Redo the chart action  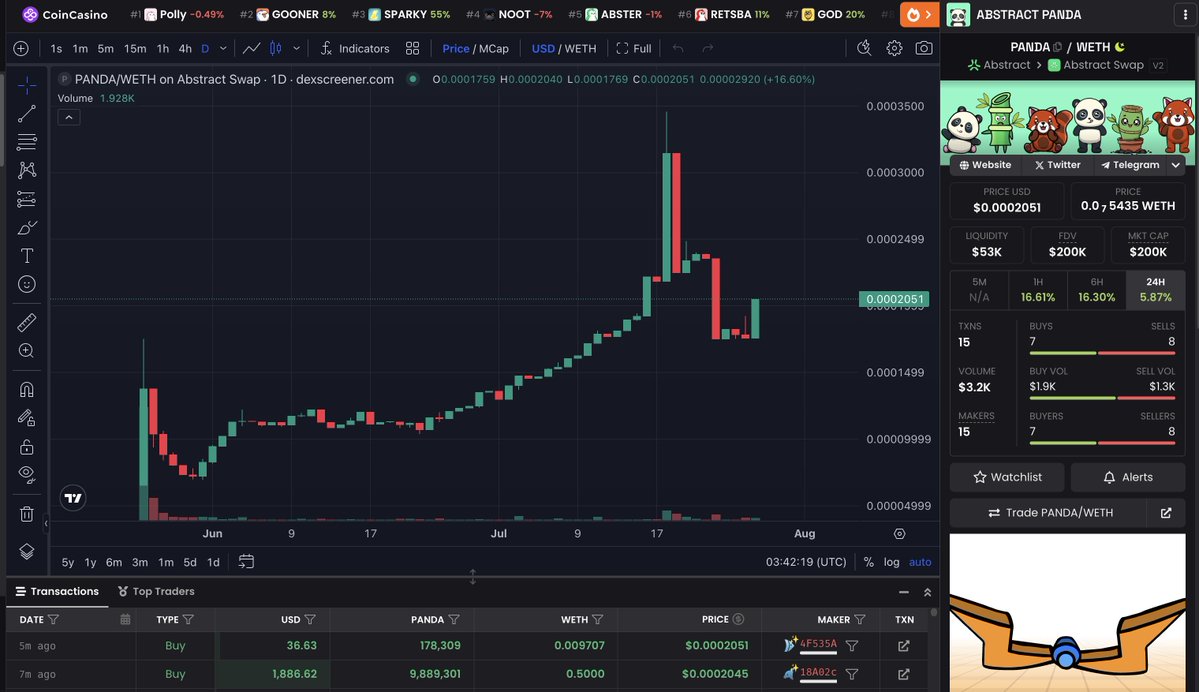pos(707,48)
